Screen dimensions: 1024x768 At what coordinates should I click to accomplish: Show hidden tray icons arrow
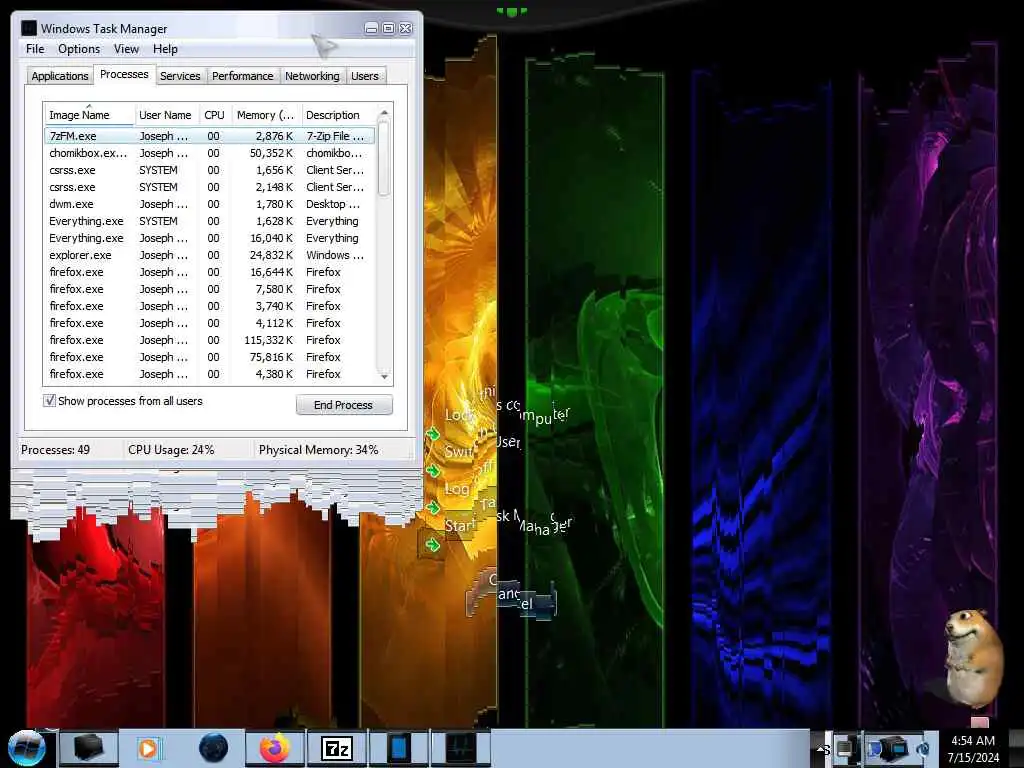click(x=820, y=750)
